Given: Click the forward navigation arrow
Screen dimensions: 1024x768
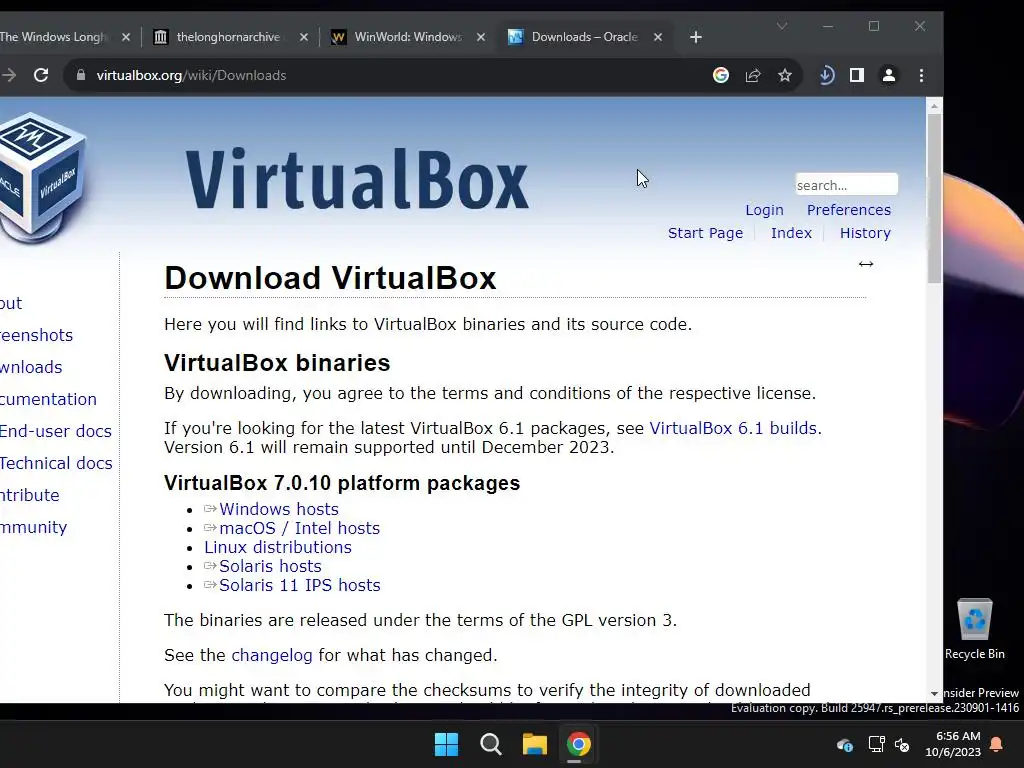Looking at the screenshot, I should (8, 75).
